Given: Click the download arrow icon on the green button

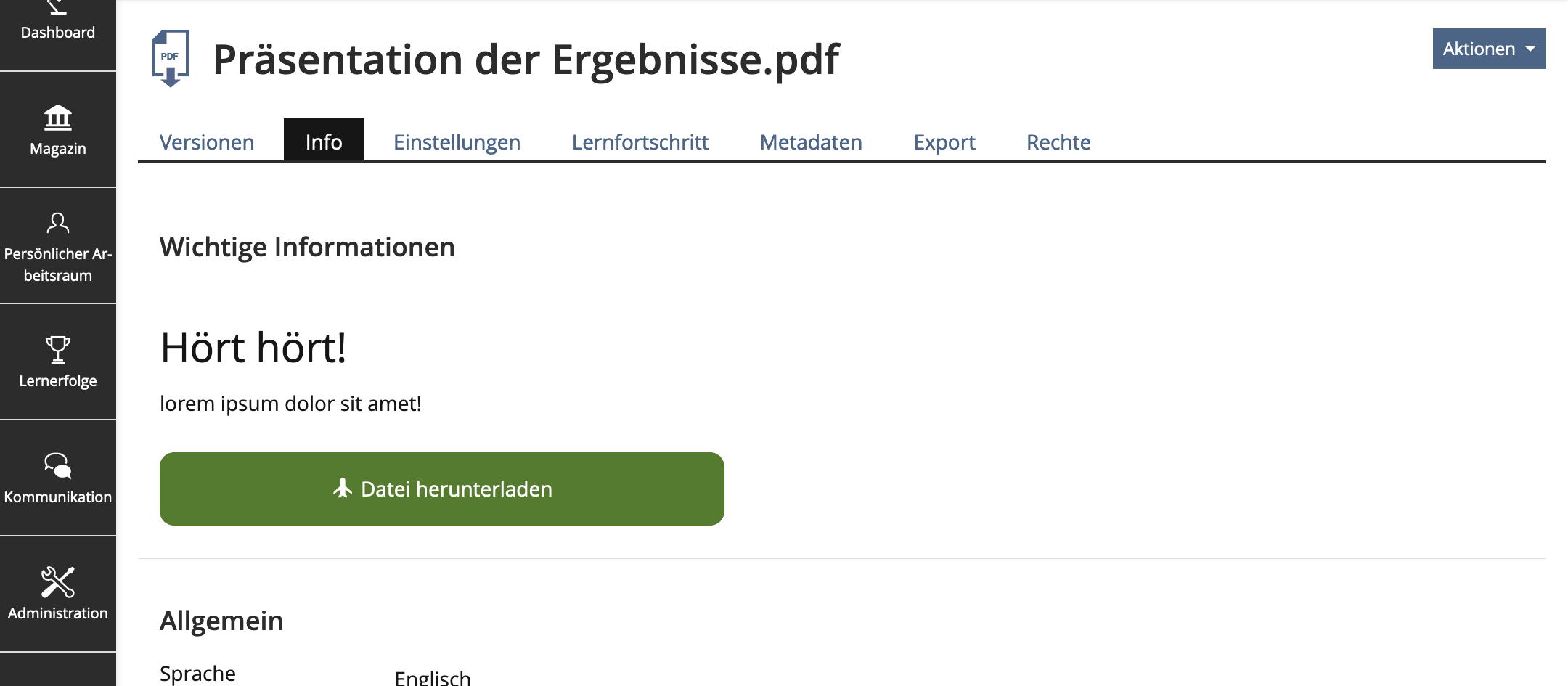Looking at the screenshot, I should point(343,489).
